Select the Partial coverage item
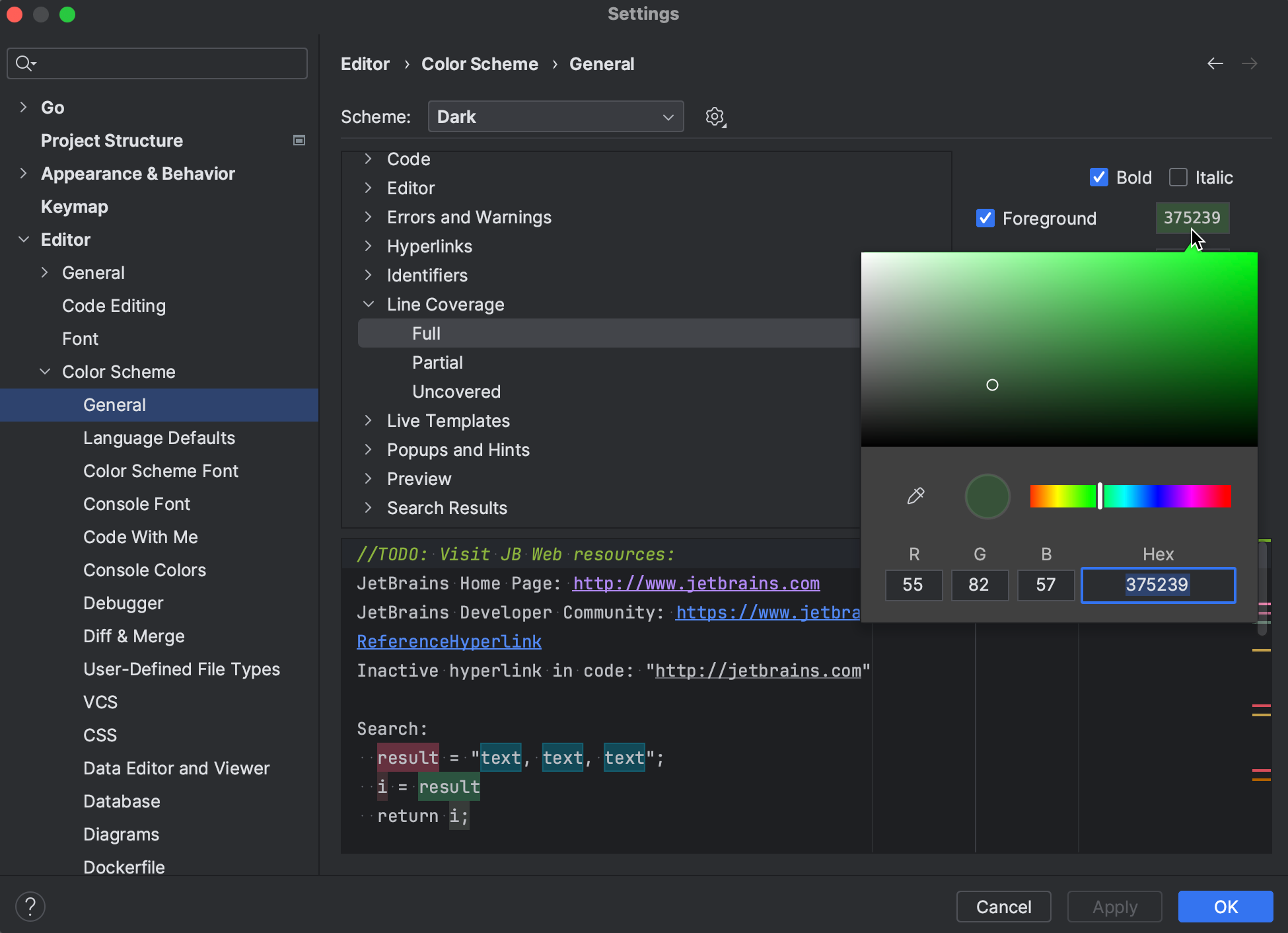Screen dimensions: 1288x933 pos(437,363)
